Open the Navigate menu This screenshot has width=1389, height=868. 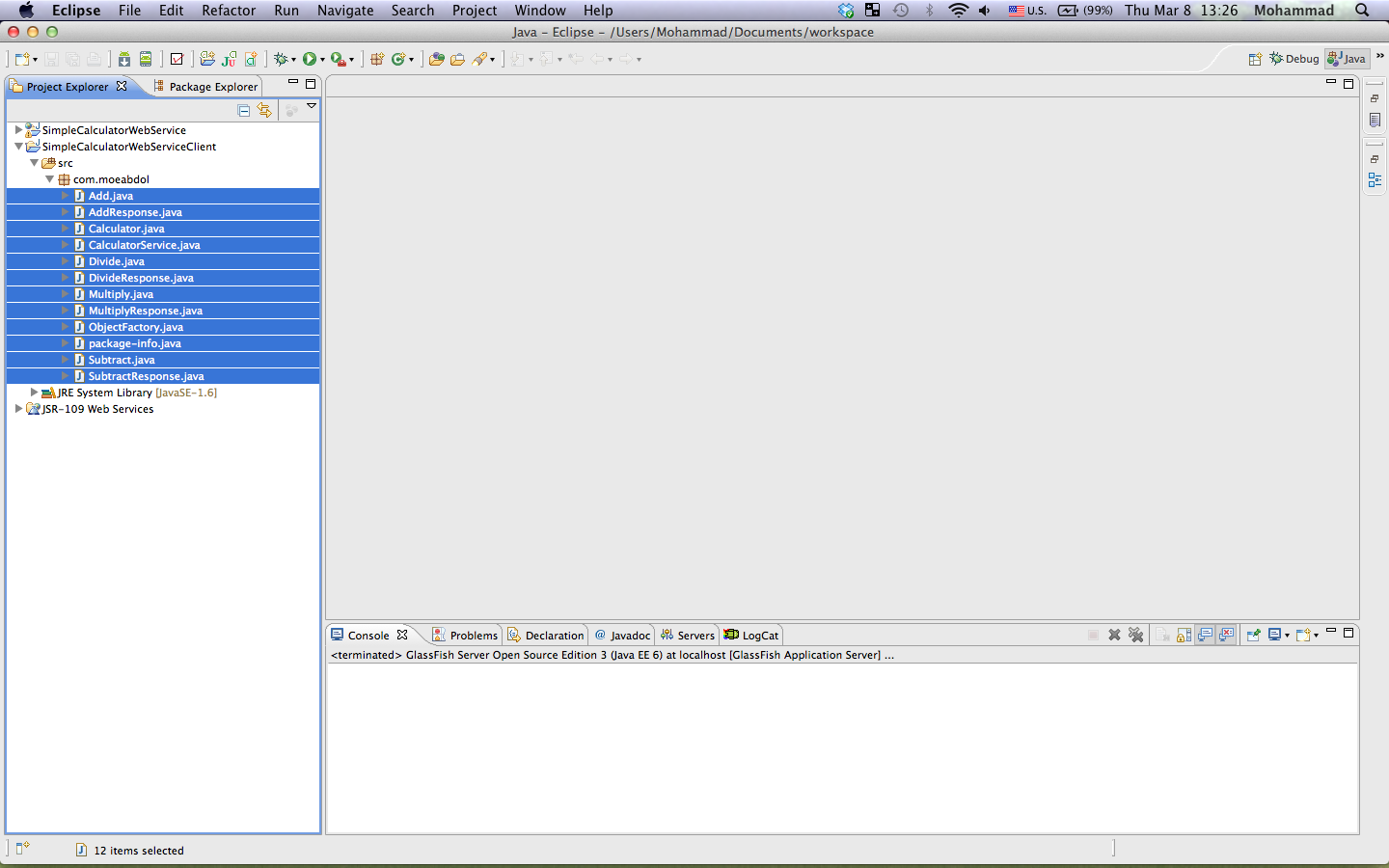[x=344, y=11]
